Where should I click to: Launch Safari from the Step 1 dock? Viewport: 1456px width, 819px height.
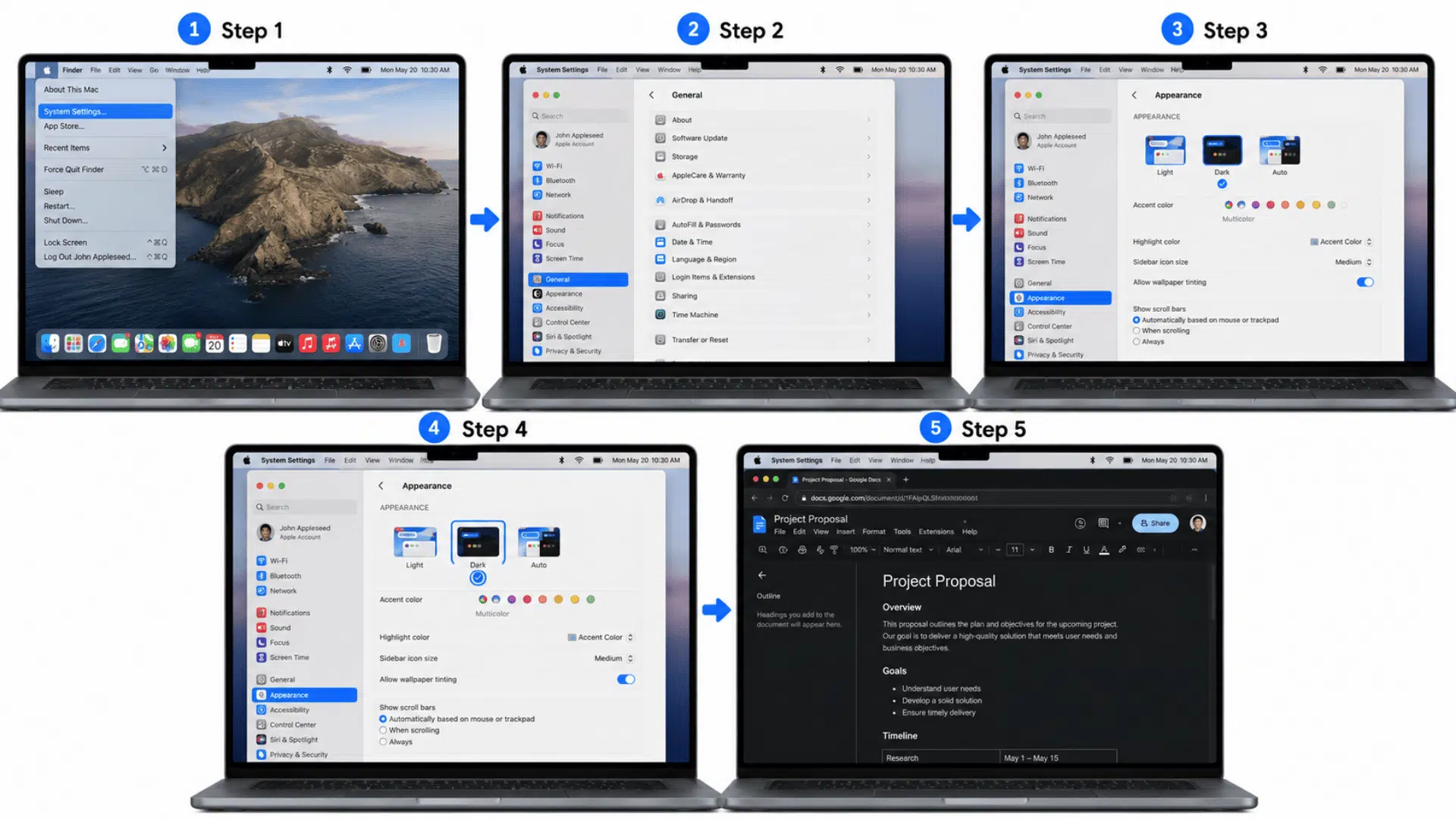(97, 344)
